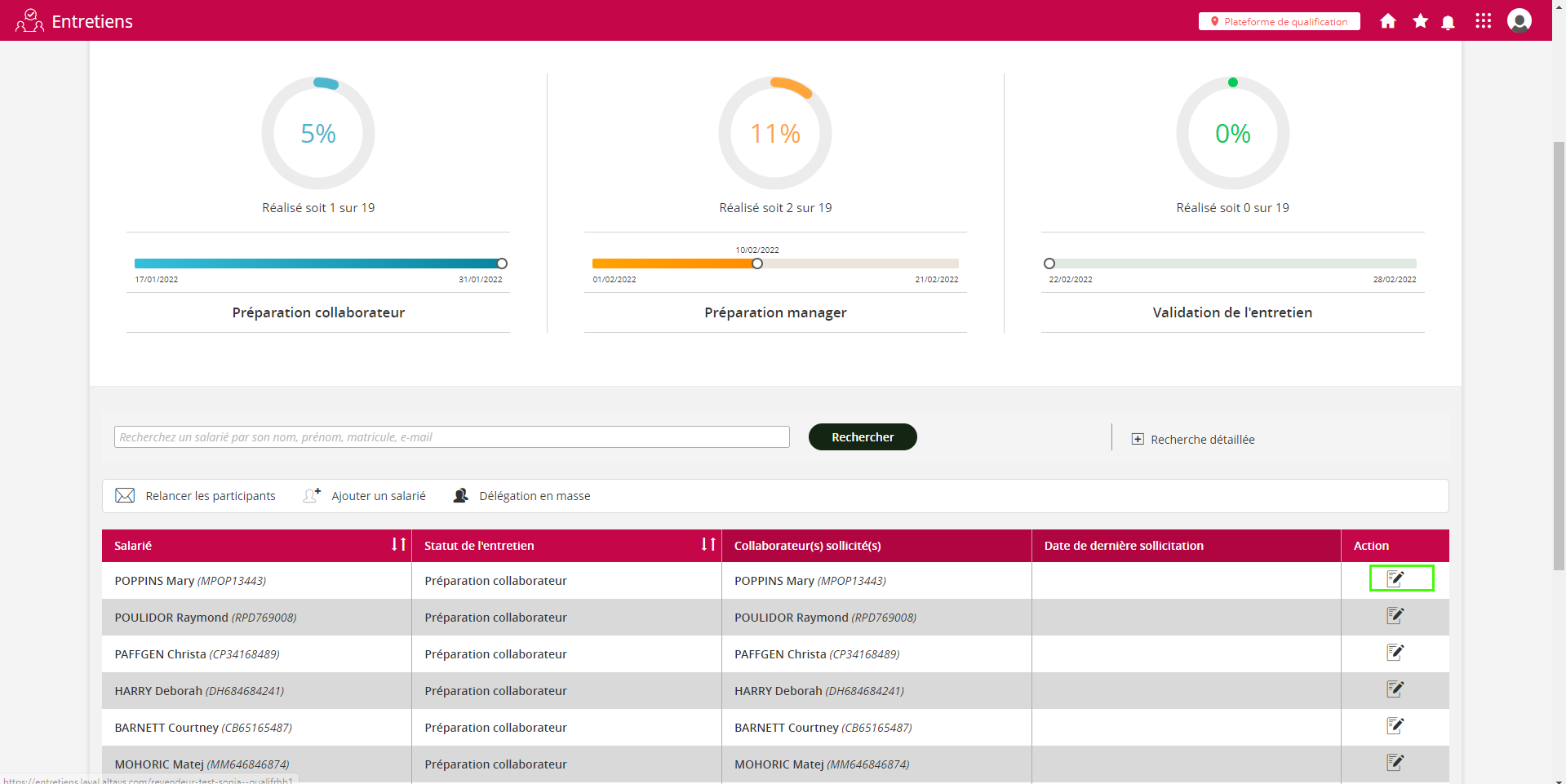The width and height of the screenshot is (1566, 784).
Task: Select Ajouter un salarié
Action: coord(365,496)
